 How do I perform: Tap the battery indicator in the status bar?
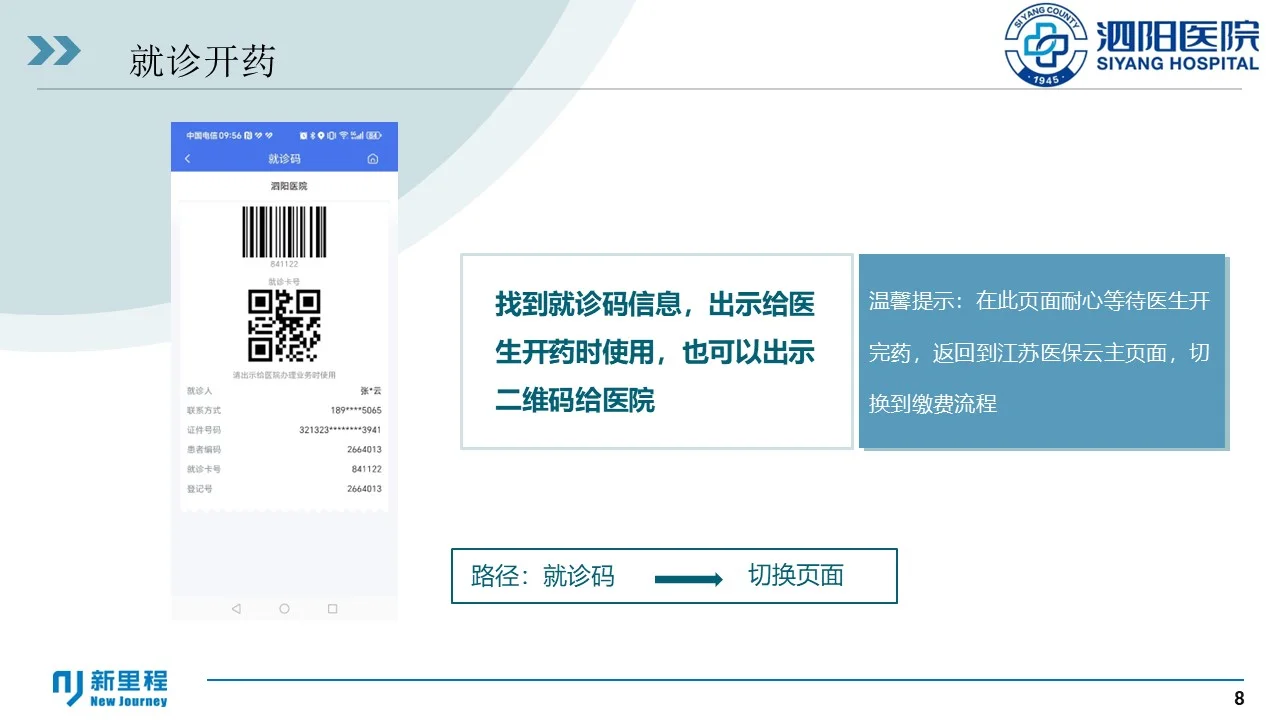click(373, 136)
